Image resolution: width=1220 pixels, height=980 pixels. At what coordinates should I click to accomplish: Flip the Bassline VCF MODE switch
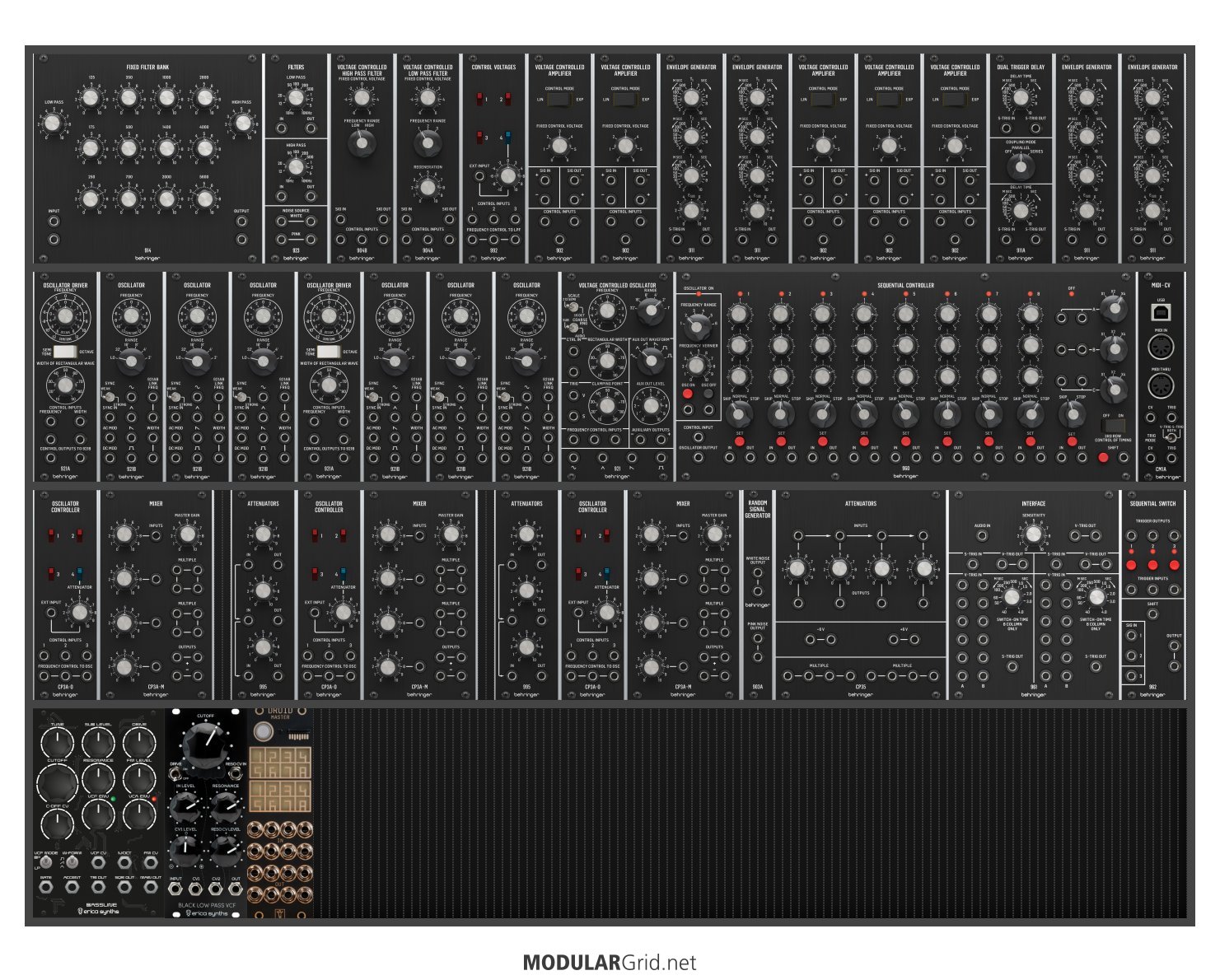pos(45,862)
